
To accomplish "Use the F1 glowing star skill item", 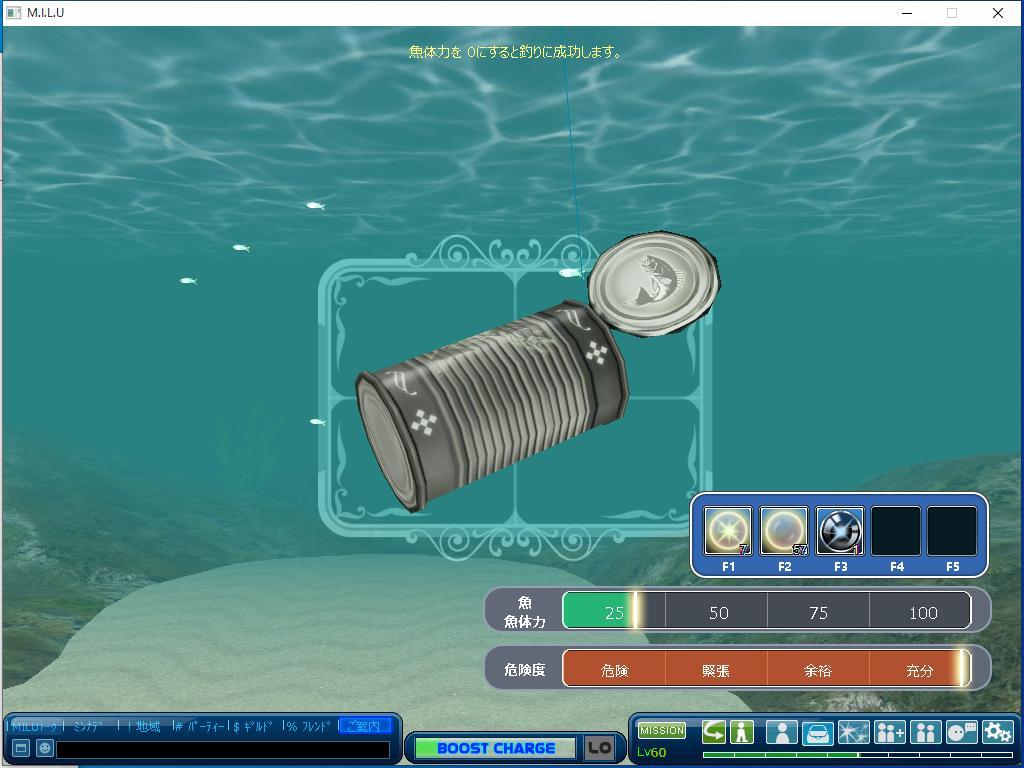I will [x=728, y=530].
